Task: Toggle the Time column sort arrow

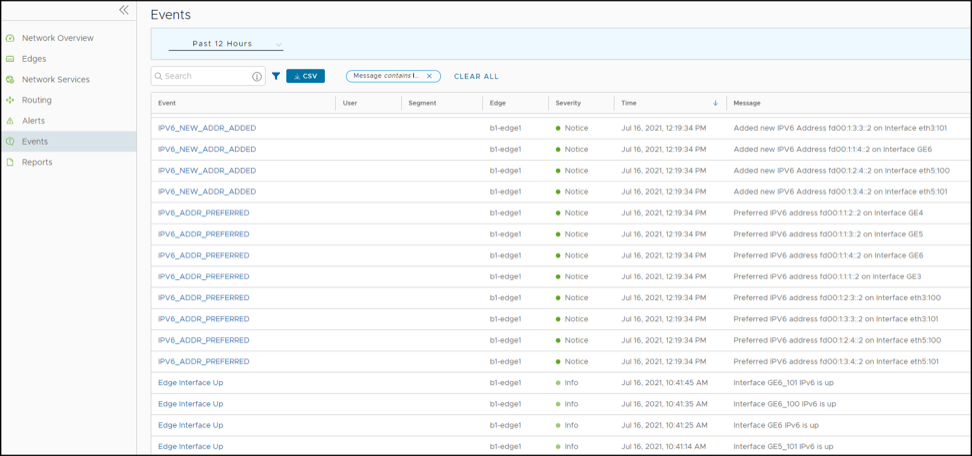Action: tap(715, 103)
